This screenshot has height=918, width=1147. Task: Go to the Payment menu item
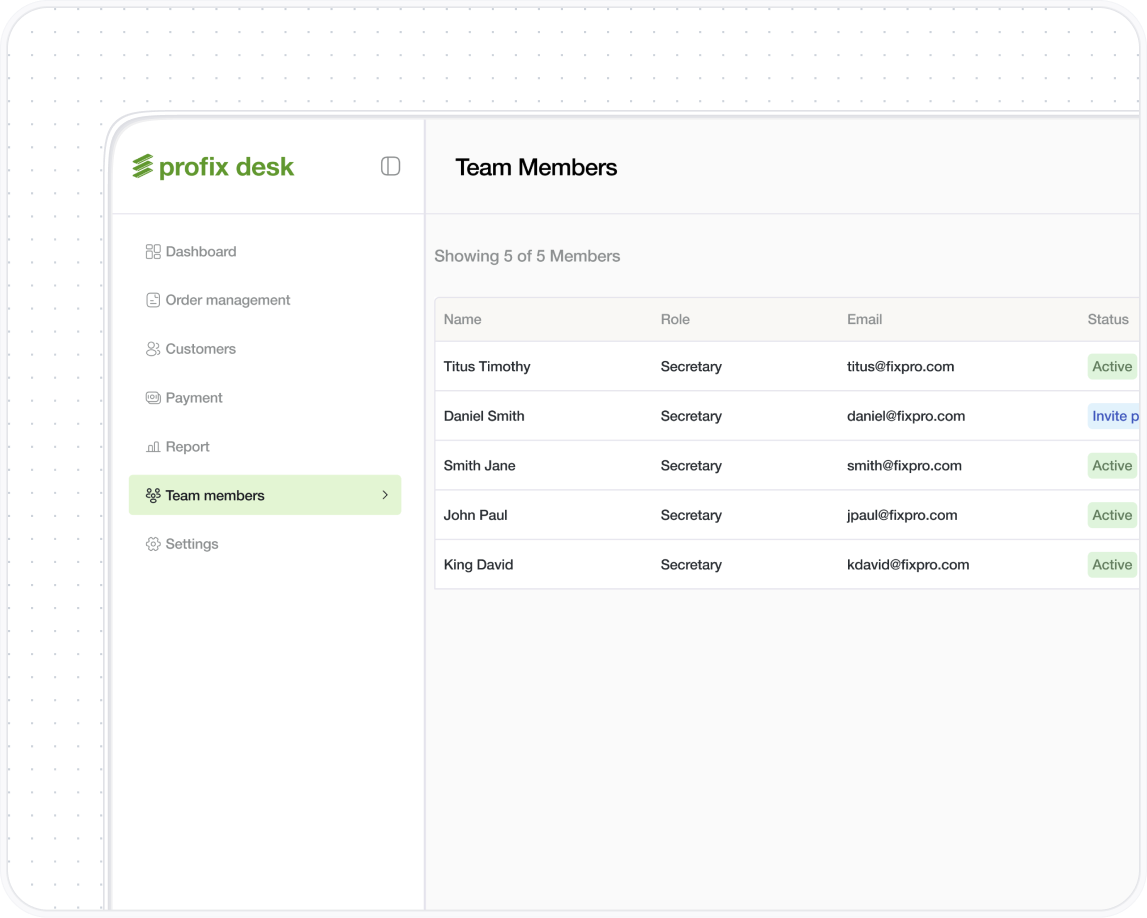194,398
